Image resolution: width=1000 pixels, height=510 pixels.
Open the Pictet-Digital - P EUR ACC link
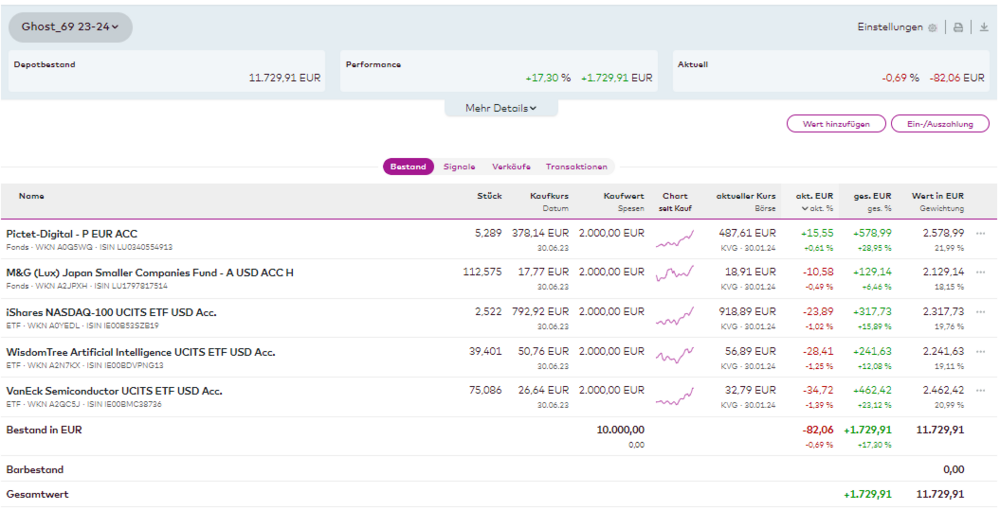[x=72, y=234]
